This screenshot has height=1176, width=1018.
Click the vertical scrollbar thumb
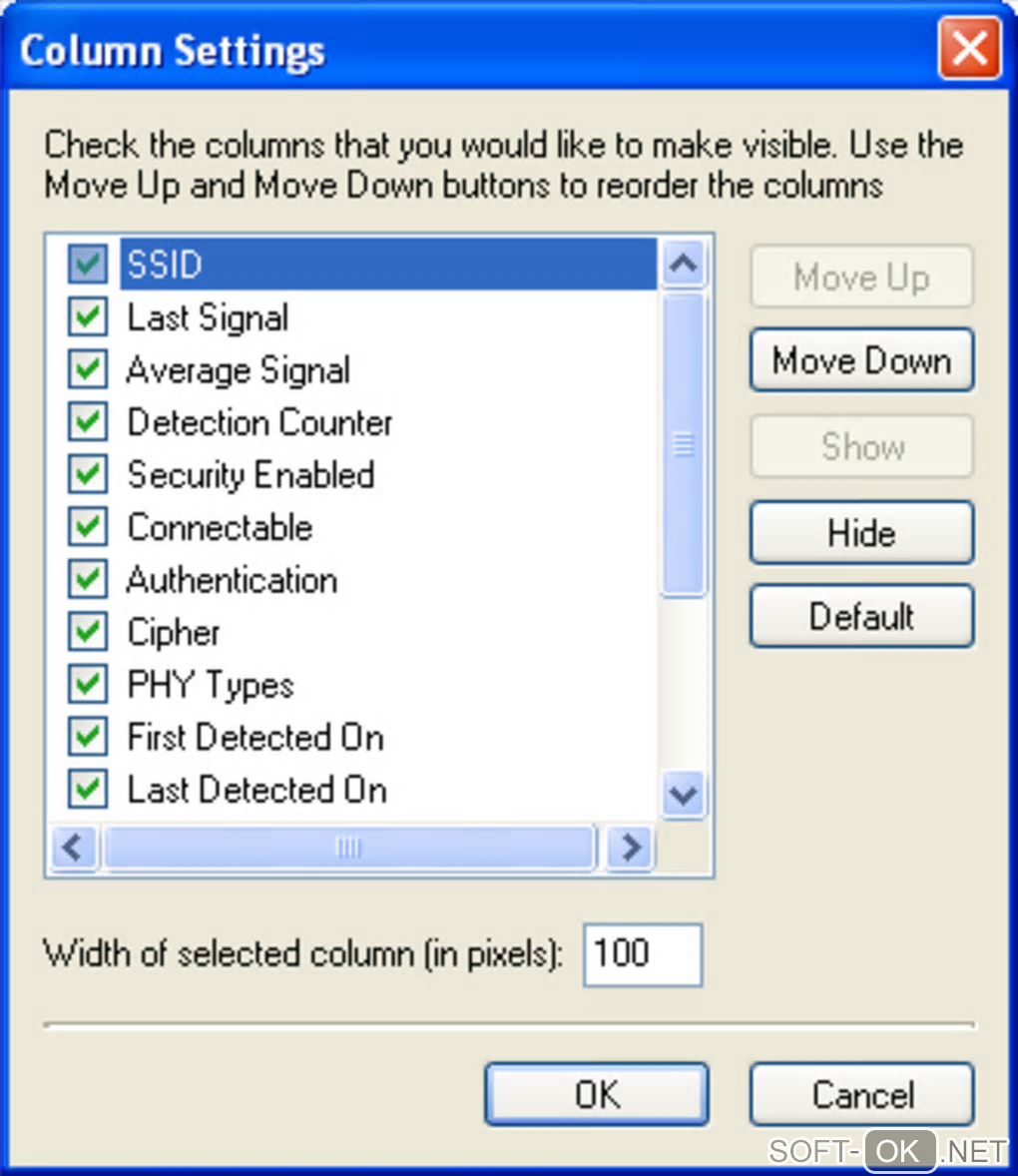click(684, 444)
